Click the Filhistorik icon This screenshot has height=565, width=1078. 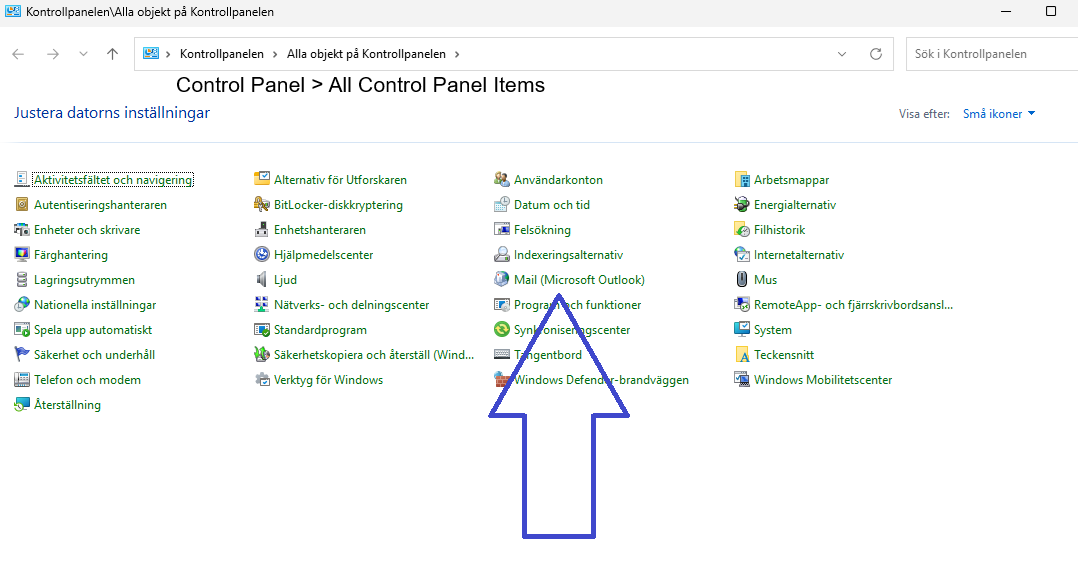[x=742, y=230]
